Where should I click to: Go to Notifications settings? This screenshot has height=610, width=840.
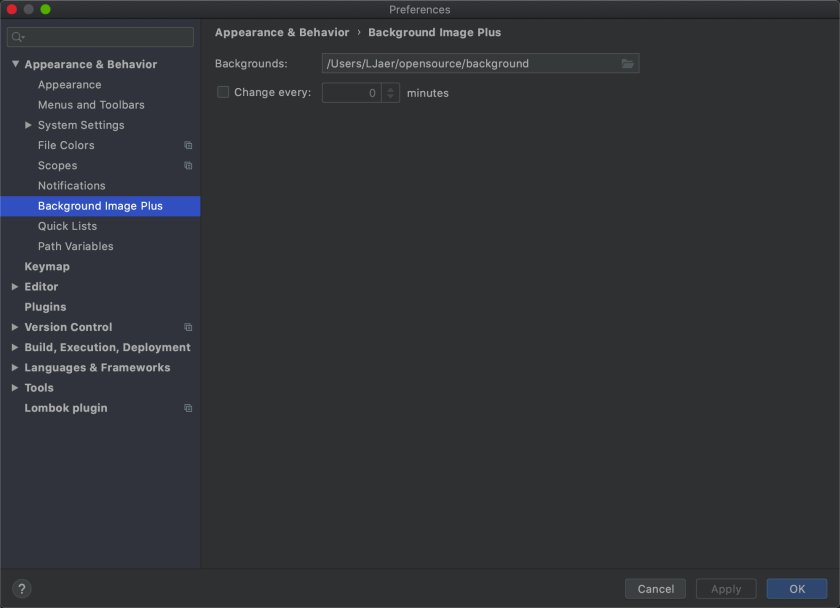(72, 186)
